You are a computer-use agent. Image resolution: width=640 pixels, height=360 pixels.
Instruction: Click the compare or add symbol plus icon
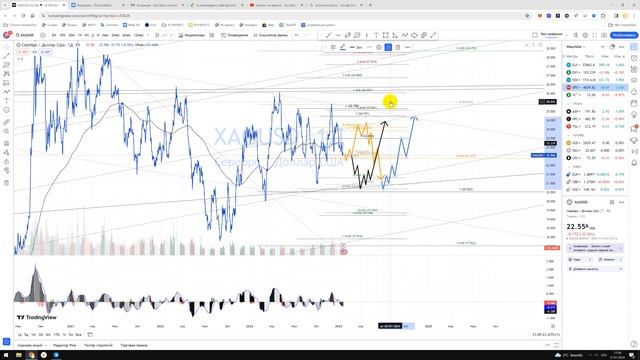pos(43,35)
